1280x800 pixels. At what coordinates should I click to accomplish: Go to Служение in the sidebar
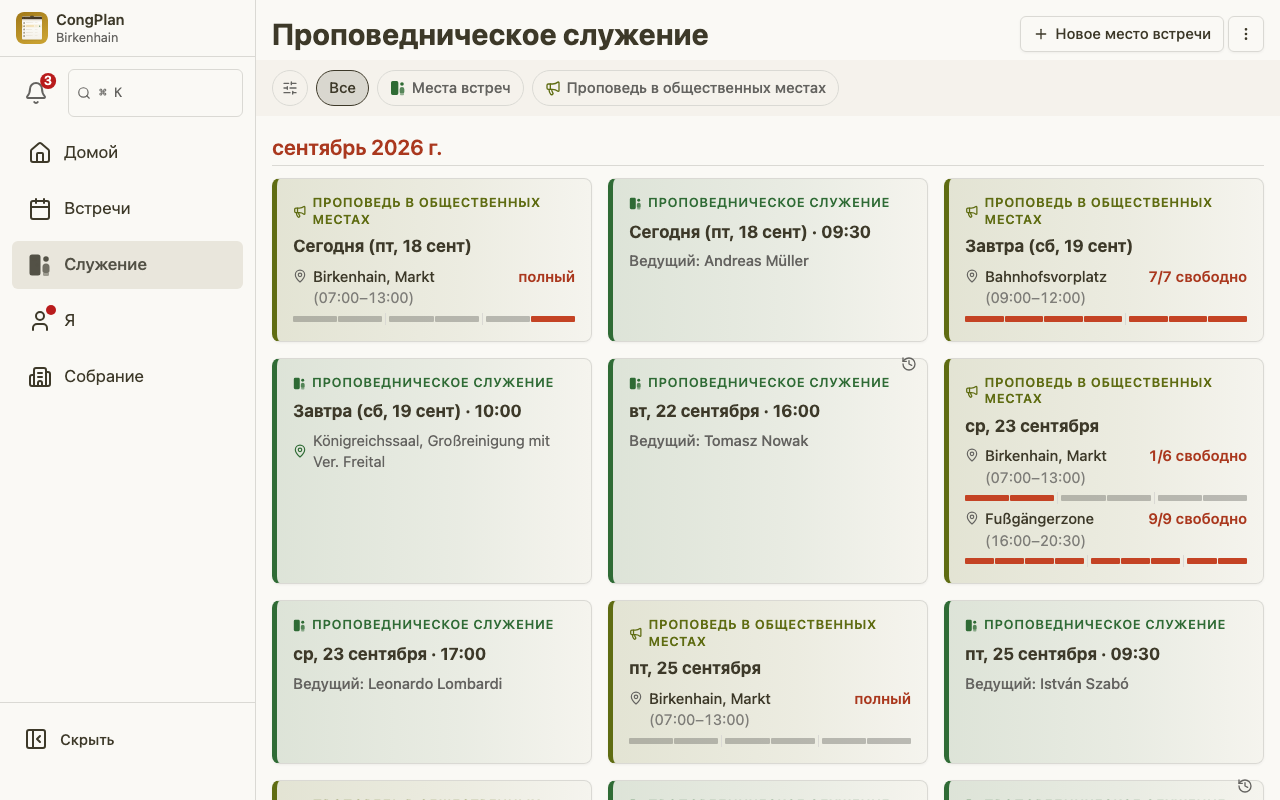click(127, 265)
